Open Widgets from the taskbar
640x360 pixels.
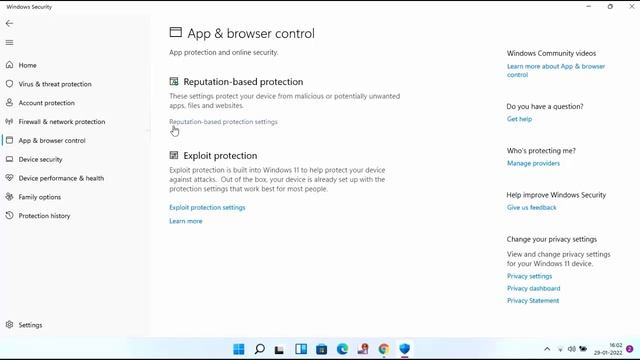[301, 349]
